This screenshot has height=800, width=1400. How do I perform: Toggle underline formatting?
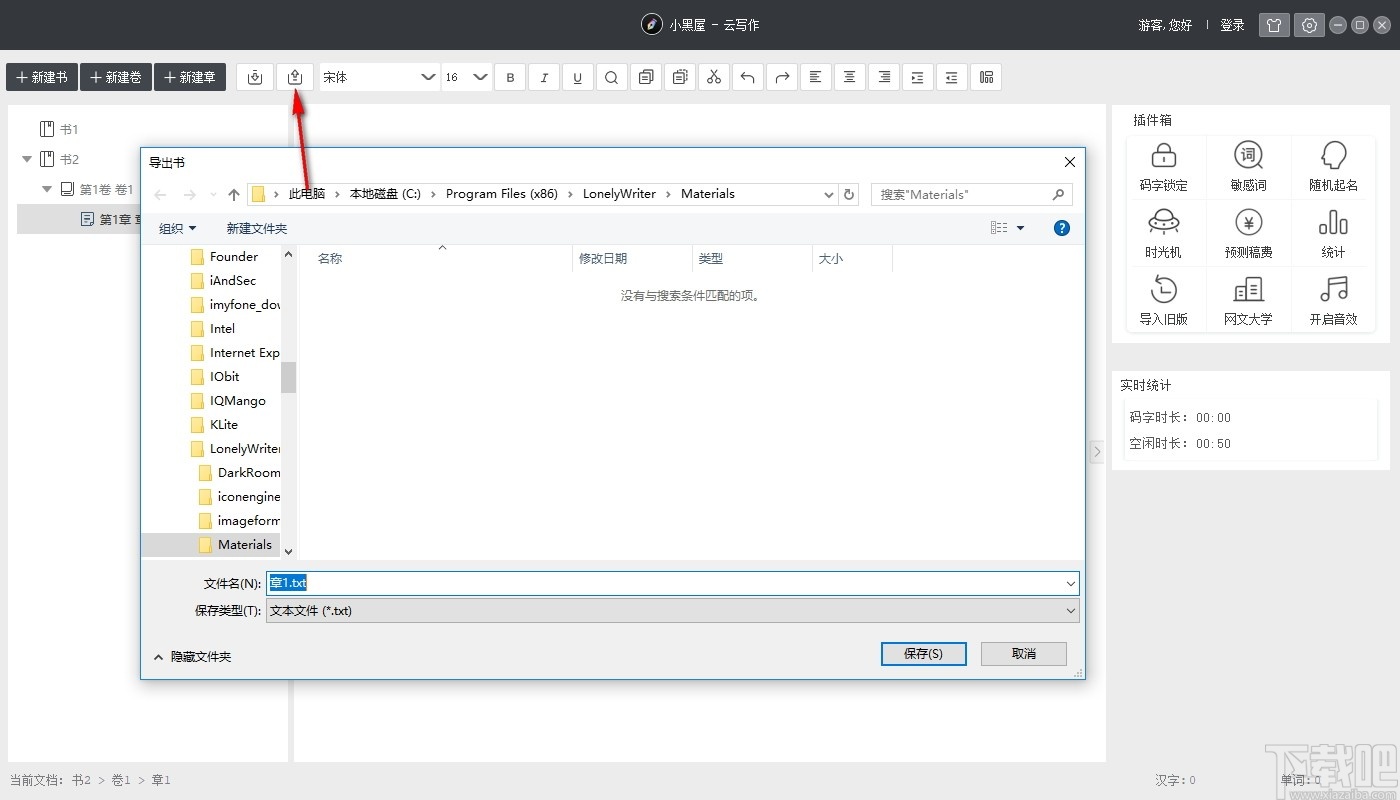point(578,77)
